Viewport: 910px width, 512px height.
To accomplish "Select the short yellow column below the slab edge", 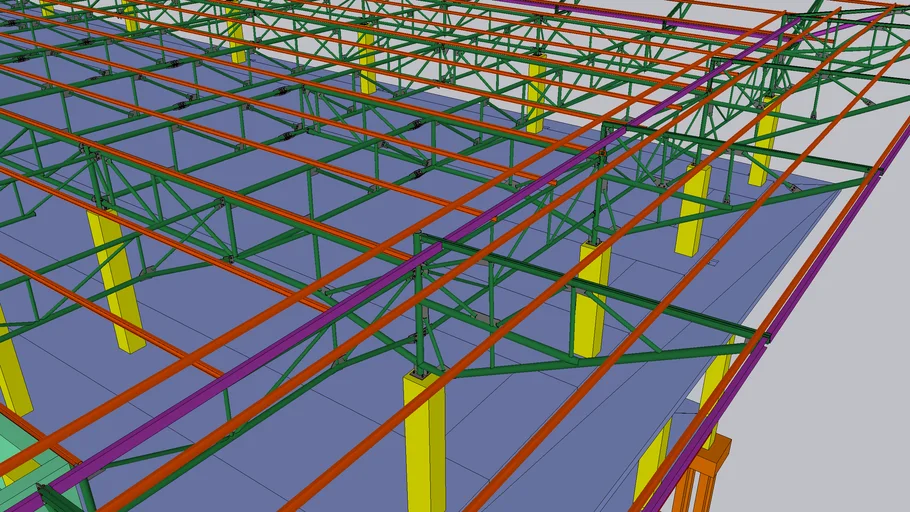I will 651,460.
